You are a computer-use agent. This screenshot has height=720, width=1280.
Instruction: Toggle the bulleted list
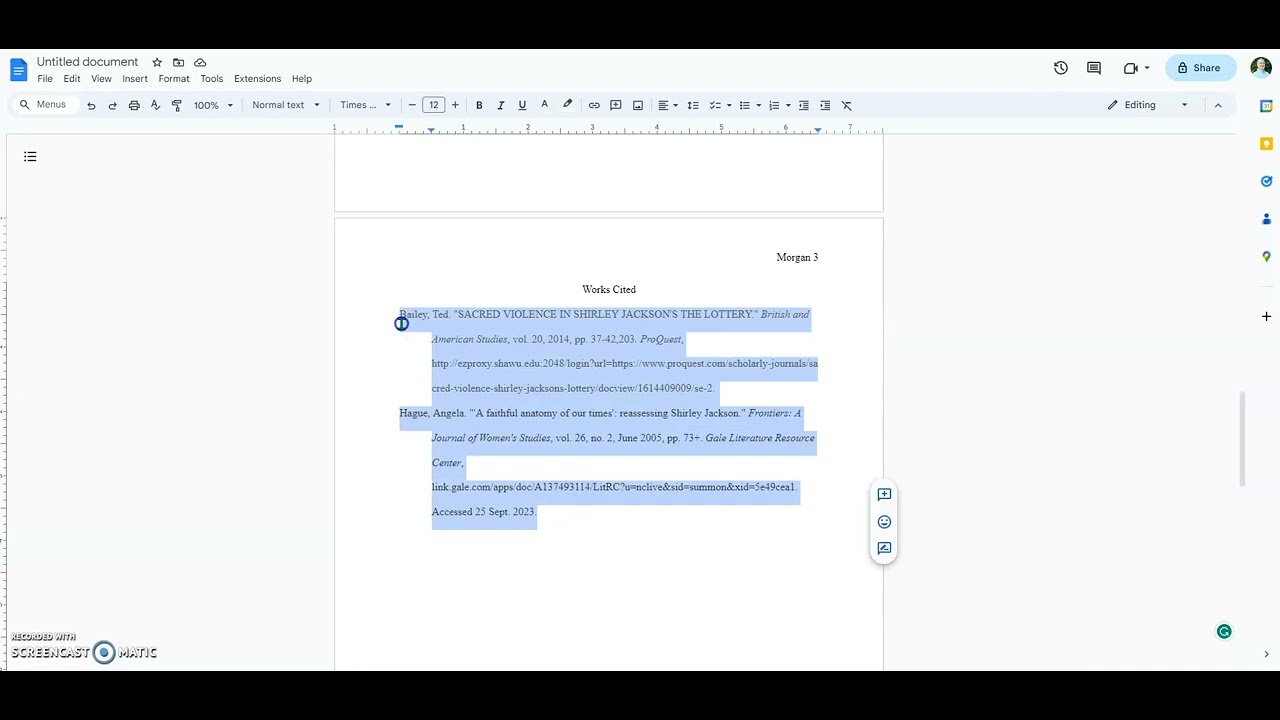tap(744, 105)
